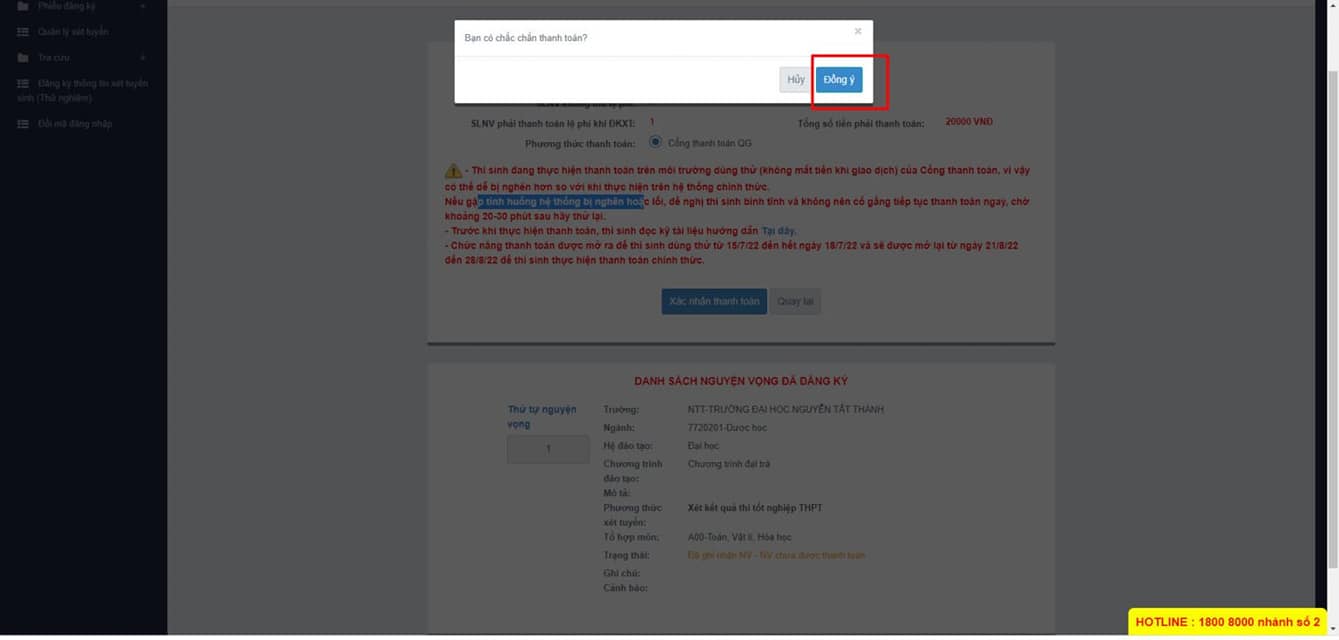Click the Hủy button to cancel payment
The width and height of the screenshot is (1339, 640).
[795, 80]
